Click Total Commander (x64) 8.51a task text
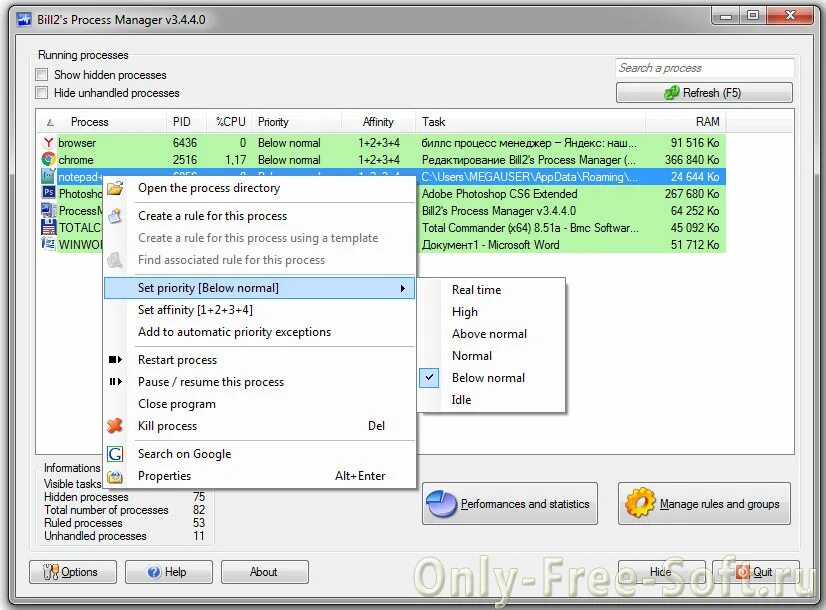826x610 pixels. (x=530, y=228)
